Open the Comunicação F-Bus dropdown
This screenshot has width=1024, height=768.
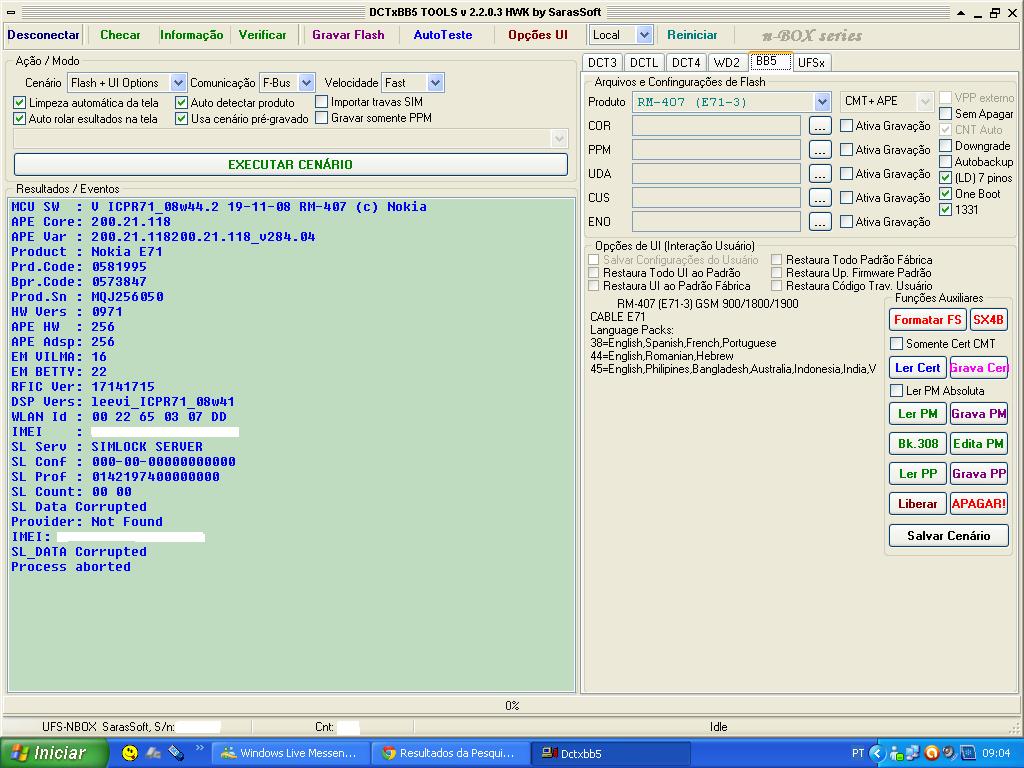pos(306,83)
